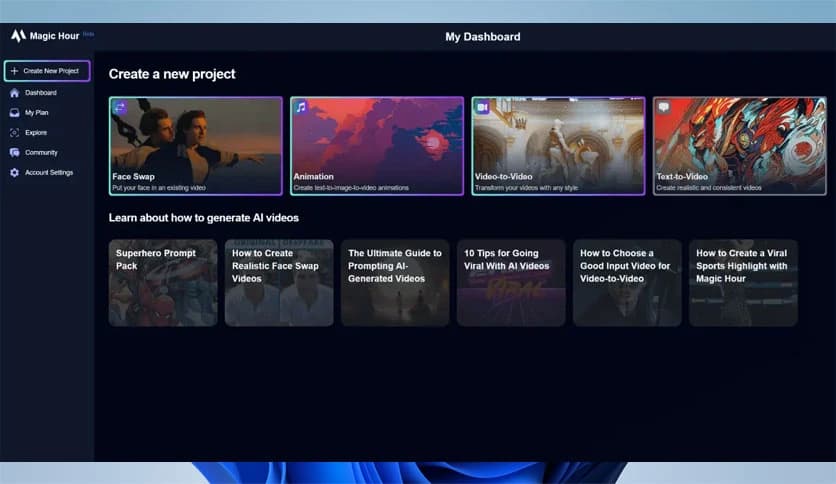Image resolution: width=836 pixels, height=484 pixels.
Task: Open the Superhero Prompt Pack article
Action: (163, 283)
